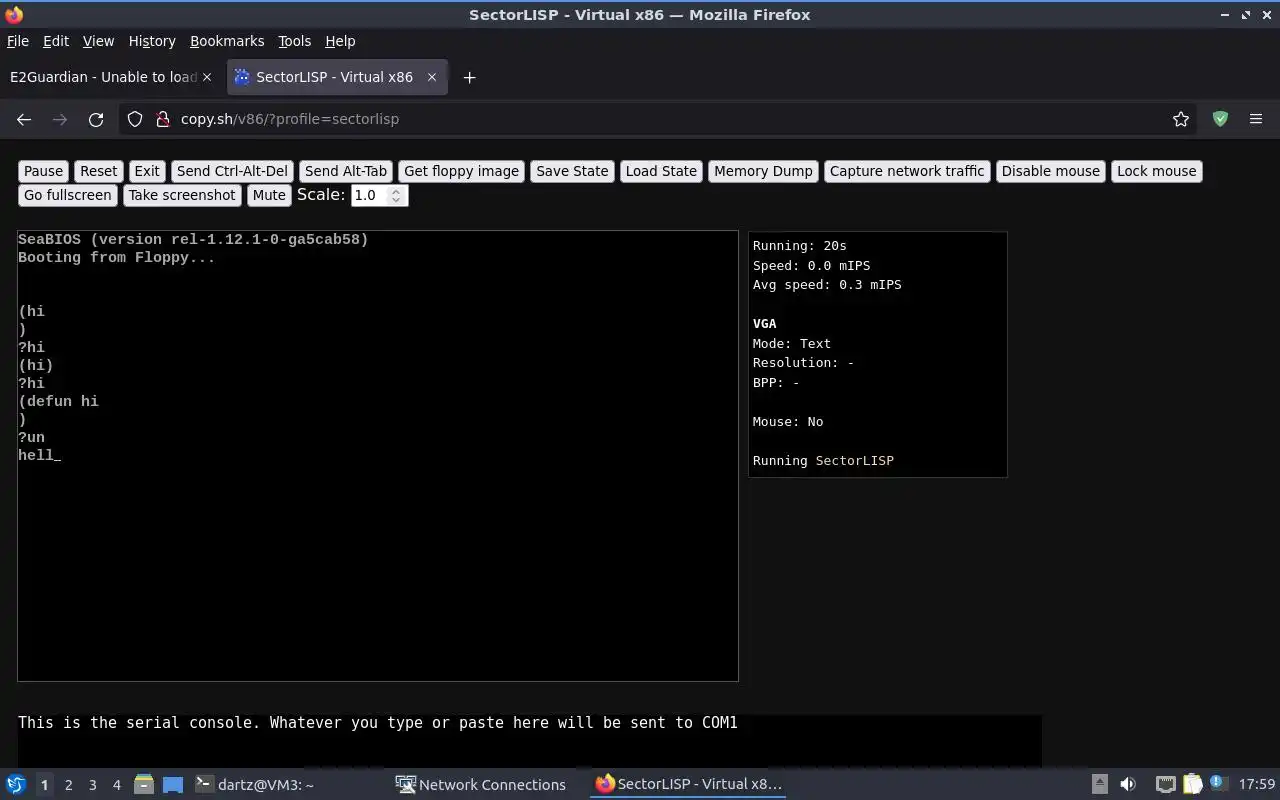
Task: Bookmark this page with the star
Action: click(1181, 119)
